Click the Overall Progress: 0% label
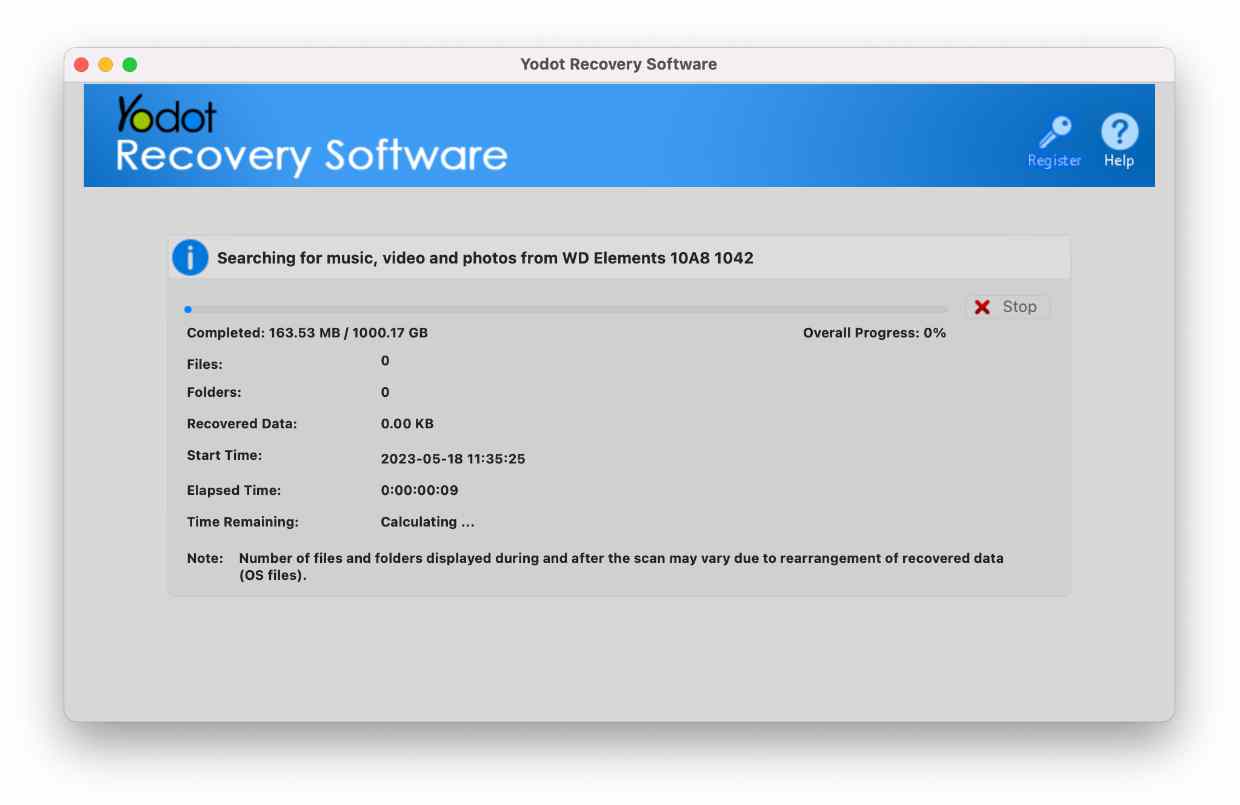This screenshot has width=1240, height=805. click(x=874, y=333)
